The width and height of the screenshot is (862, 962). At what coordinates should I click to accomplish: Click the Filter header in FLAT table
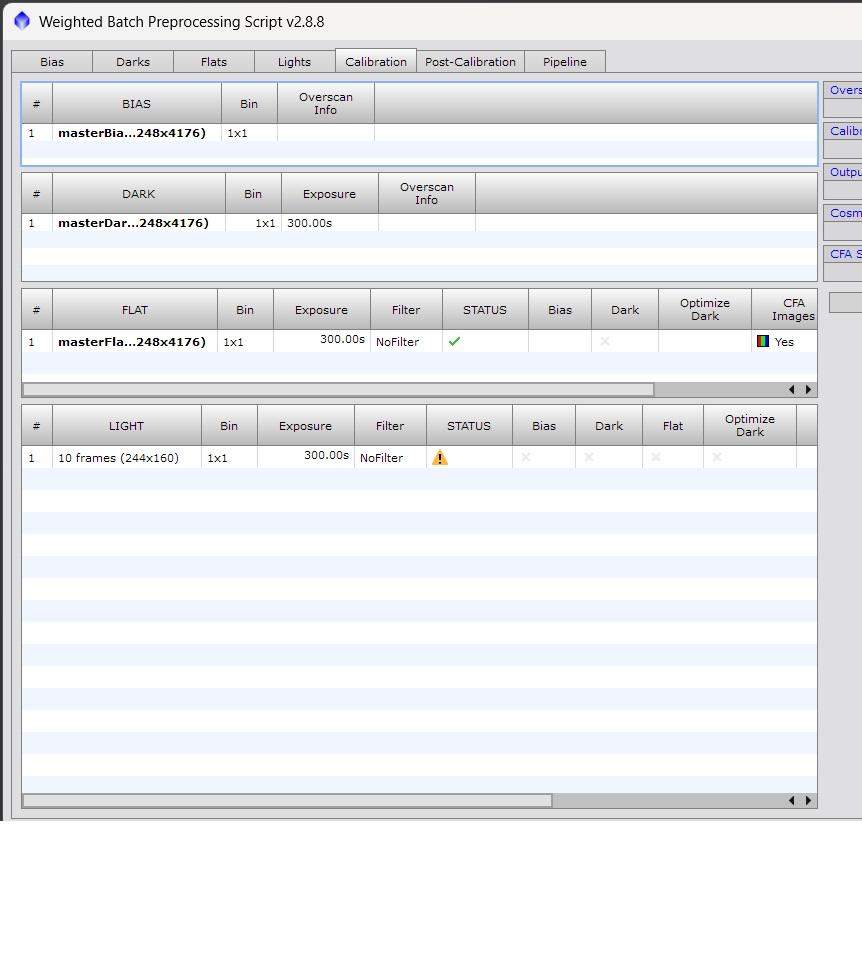[406, 310]
